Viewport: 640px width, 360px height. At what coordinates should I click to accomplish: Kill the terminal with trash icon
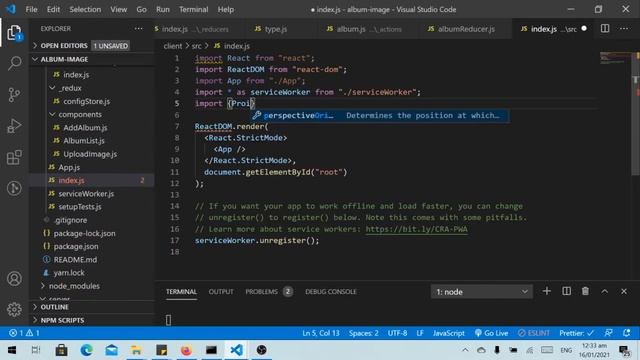click(x=585, y=291)
